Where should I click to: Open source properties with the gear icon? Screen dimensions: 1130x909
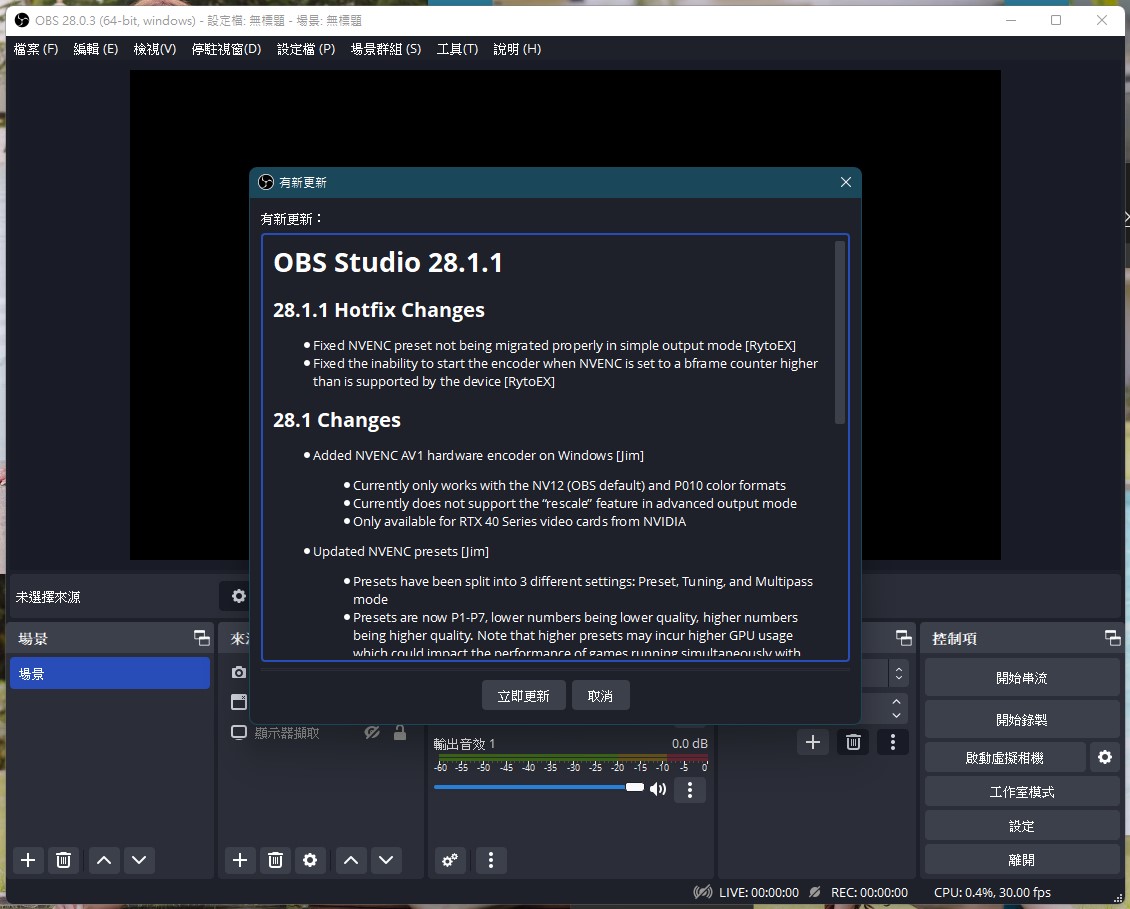point(310,860)
